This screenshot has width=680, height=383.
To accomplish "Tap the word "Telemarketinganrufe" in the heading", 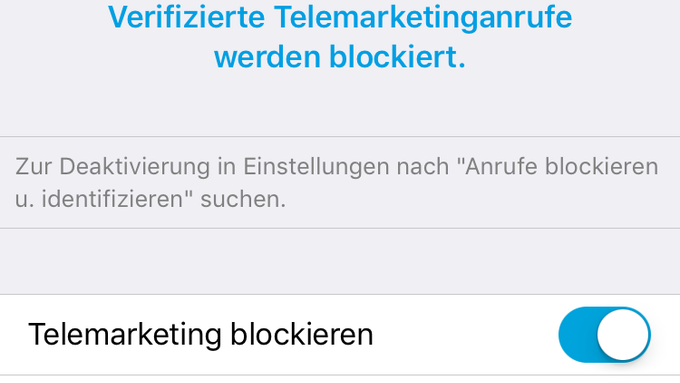I will pos(423,17).
